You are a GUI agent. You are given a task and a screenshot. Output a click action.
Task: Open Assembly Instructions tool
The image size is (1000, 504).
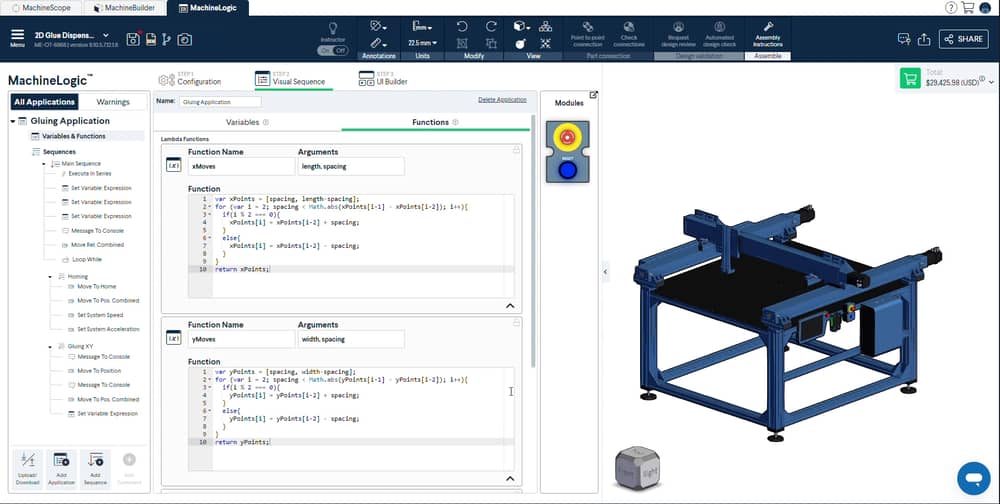(768, 34)
